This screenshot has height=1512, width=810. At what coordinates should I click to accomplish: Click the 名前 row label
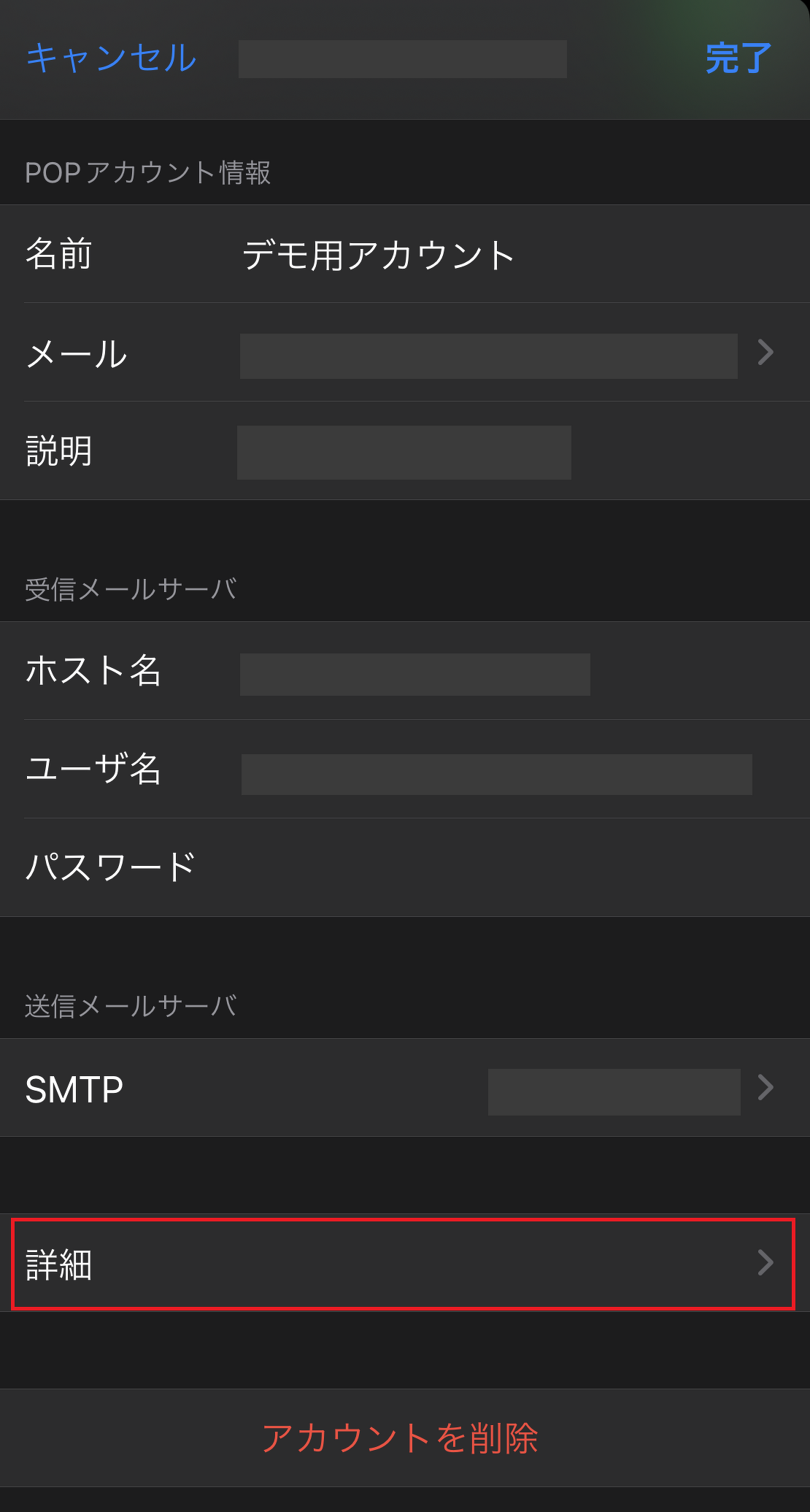click(x=58, y=255)
